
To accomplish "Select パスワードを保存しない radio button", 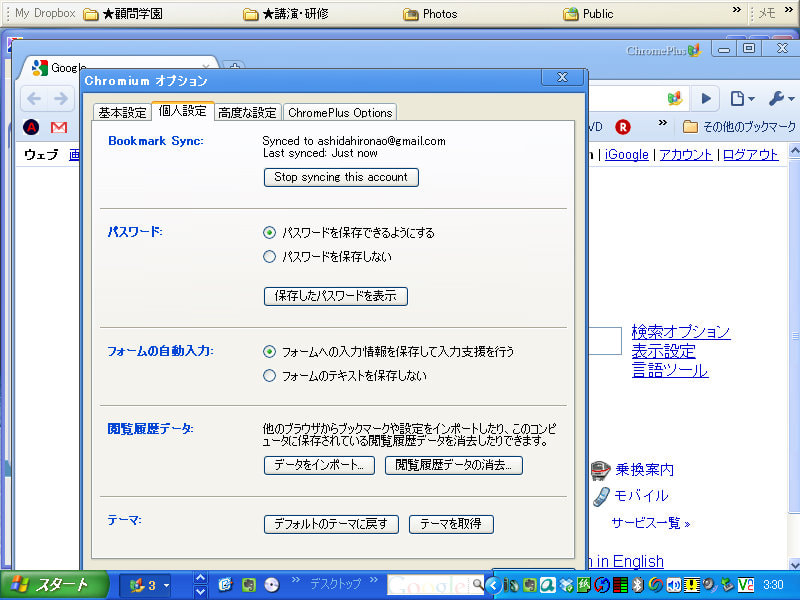I will tap(268, 255).
